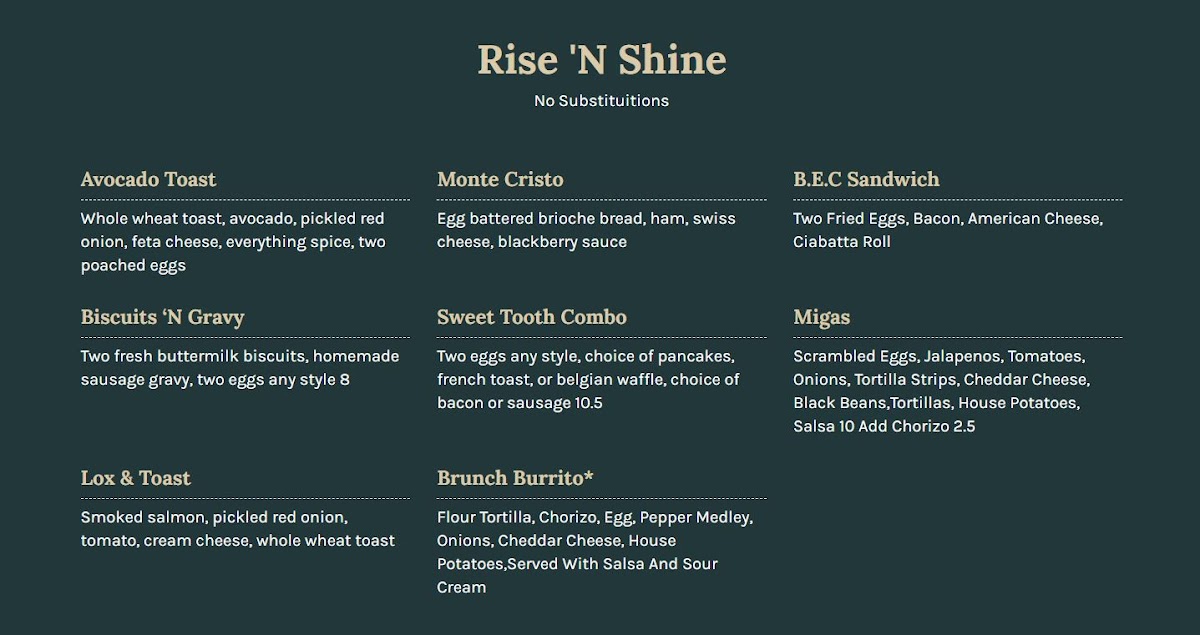Select the No Substituitions subtitle text
Viewport: 1200px width, 635px height.
(x=601, y=101)
